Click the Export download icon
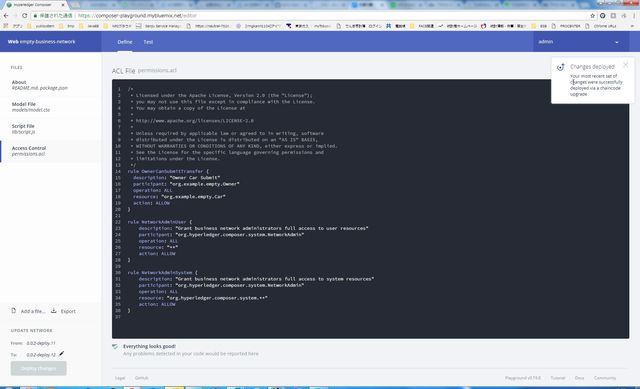The height and width of the screenshot is (389, 640). (x=53, y=311)
